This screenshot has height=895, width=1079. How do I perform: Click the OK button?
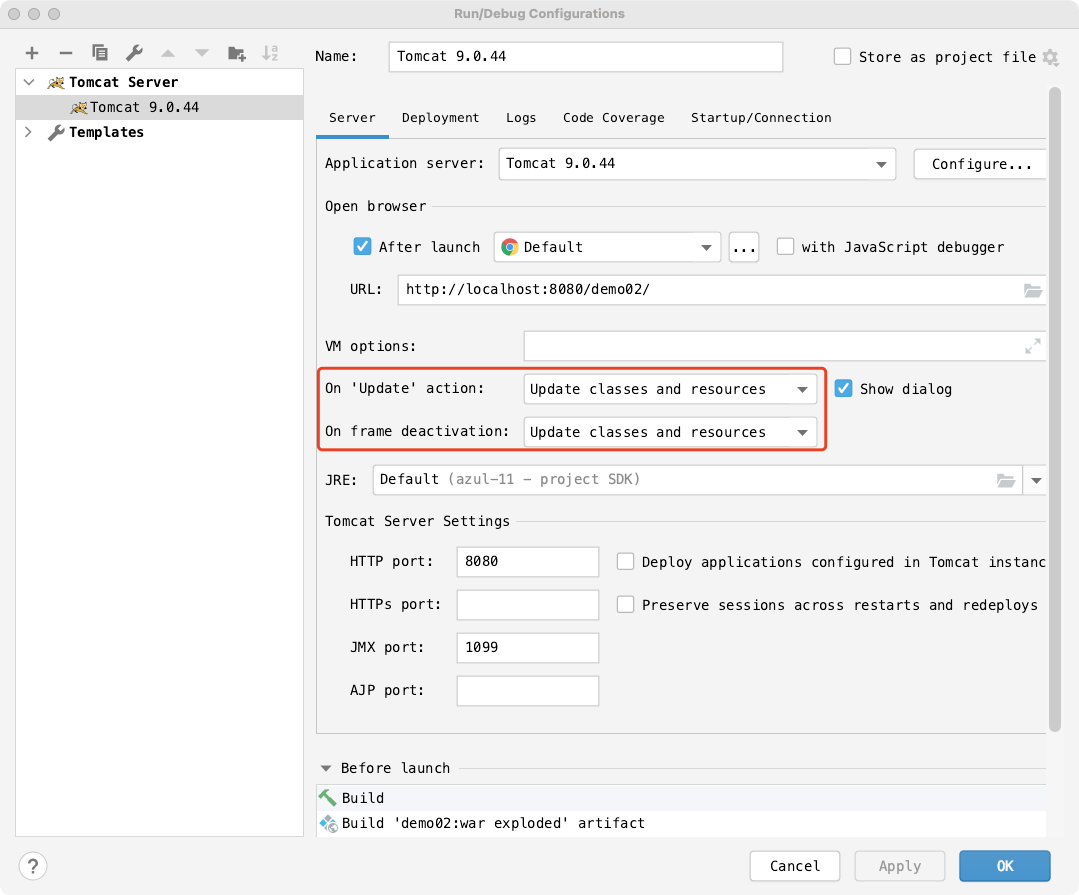click(1005, 866)
